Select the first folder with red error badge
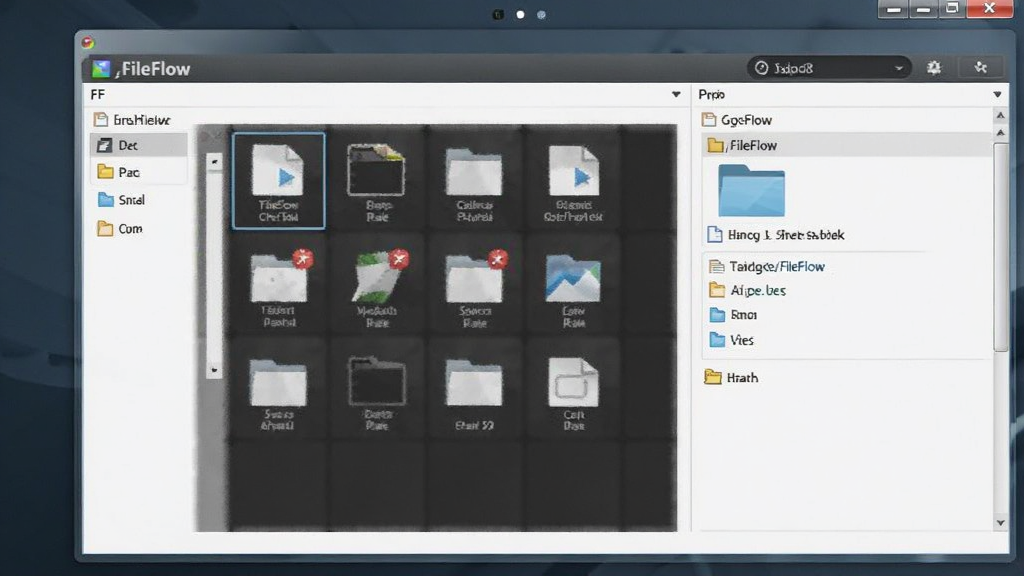The width and height of the screenshot is (1024, 576). (279, 286)
